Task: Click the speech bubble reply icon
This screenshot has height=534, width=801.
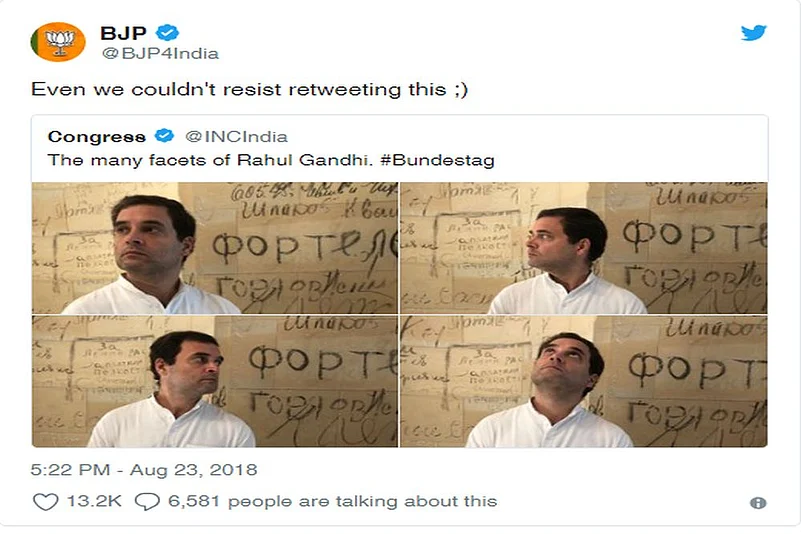Action: click(x=148, y=501)
